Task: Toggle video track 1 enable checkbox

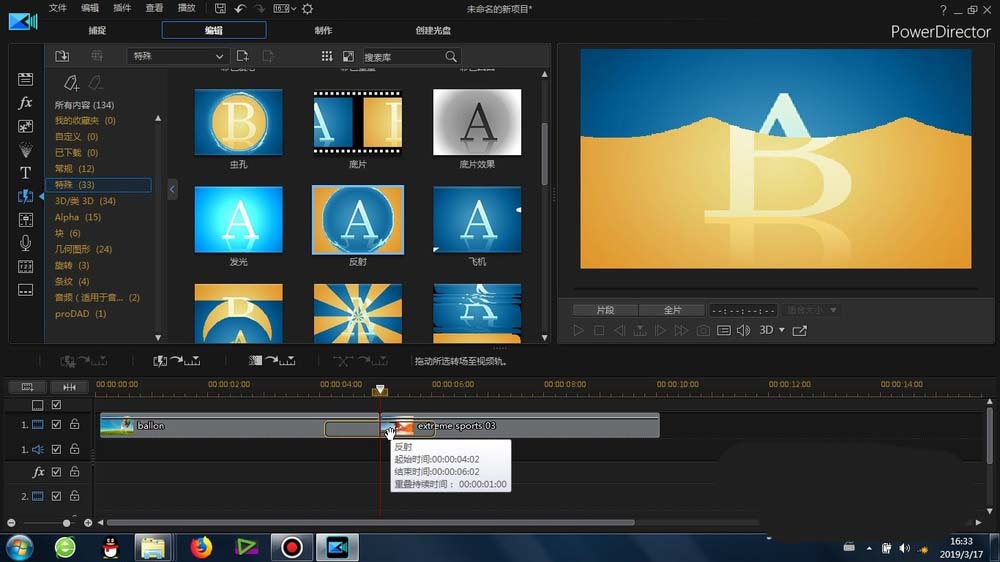Action: (x=56, y=425)
